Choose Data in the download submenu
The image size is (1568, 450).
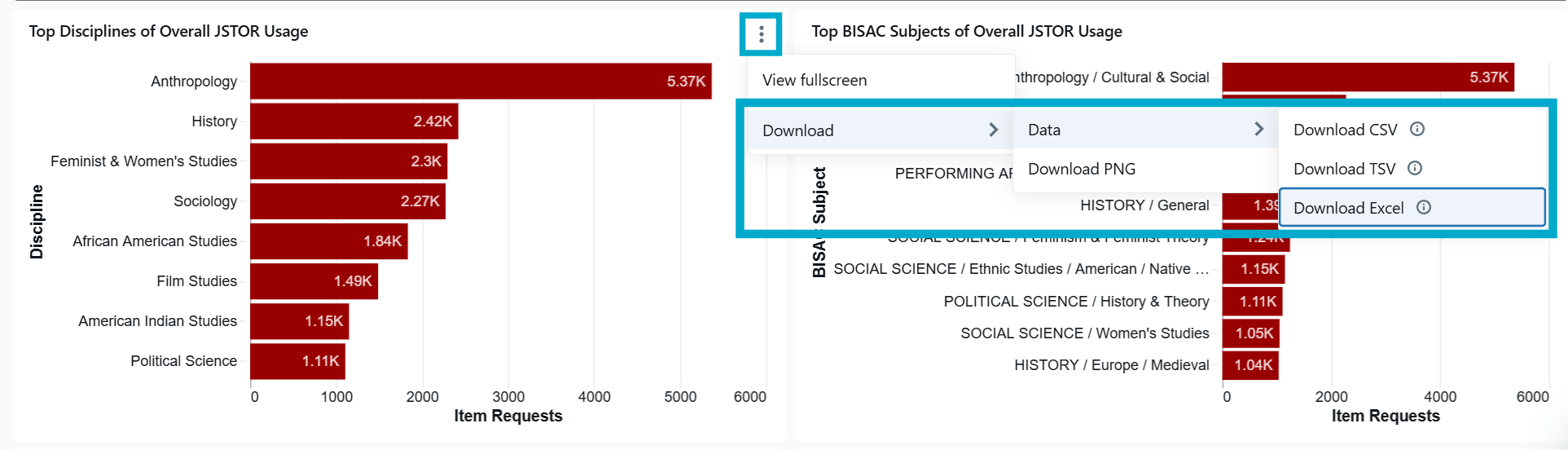click(1145, 130)
